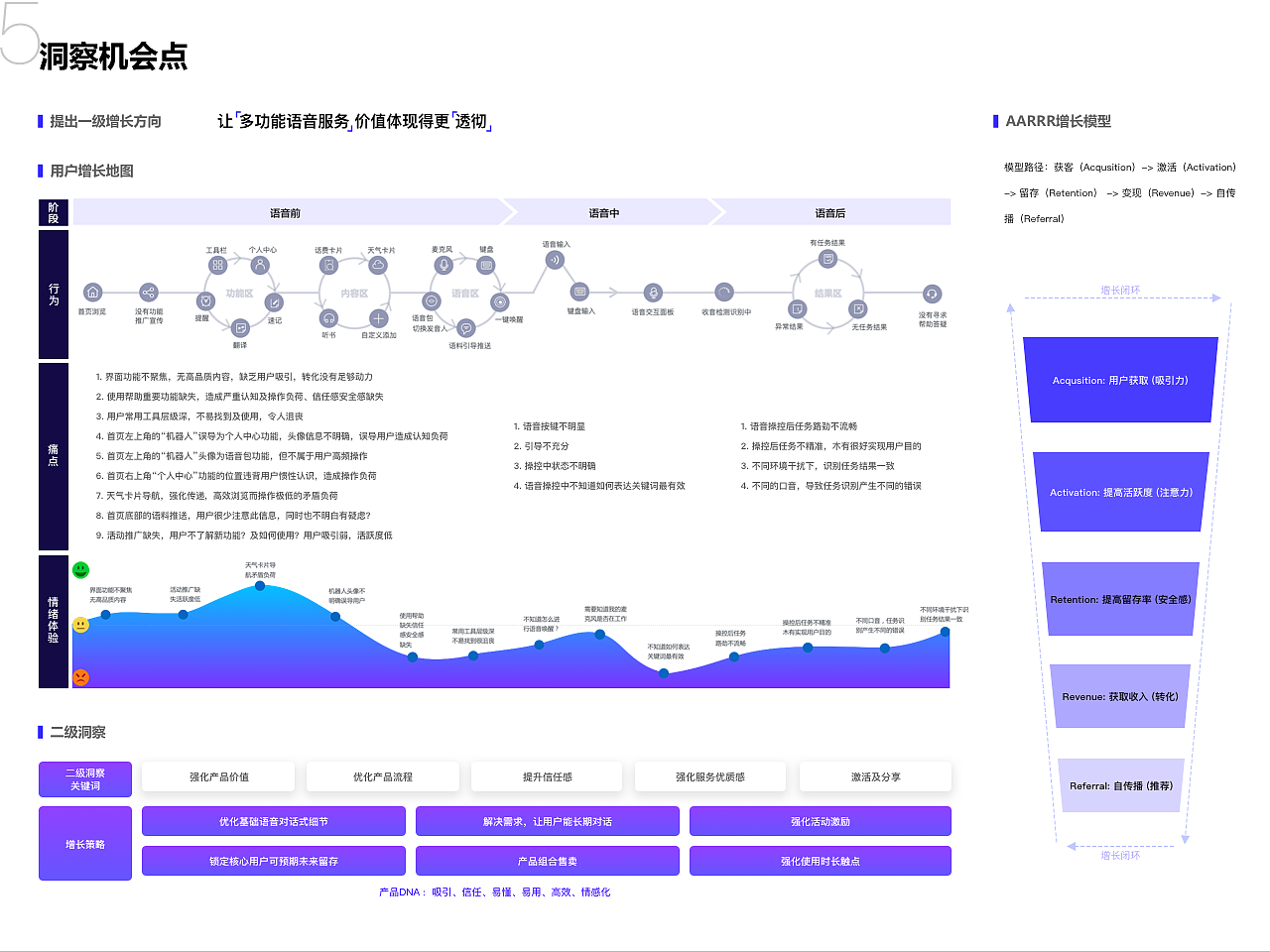The height and width of the screenshot is (952, 1270).
Task: Click the 强化使用时长触点 button
Action: click(821, 861)
